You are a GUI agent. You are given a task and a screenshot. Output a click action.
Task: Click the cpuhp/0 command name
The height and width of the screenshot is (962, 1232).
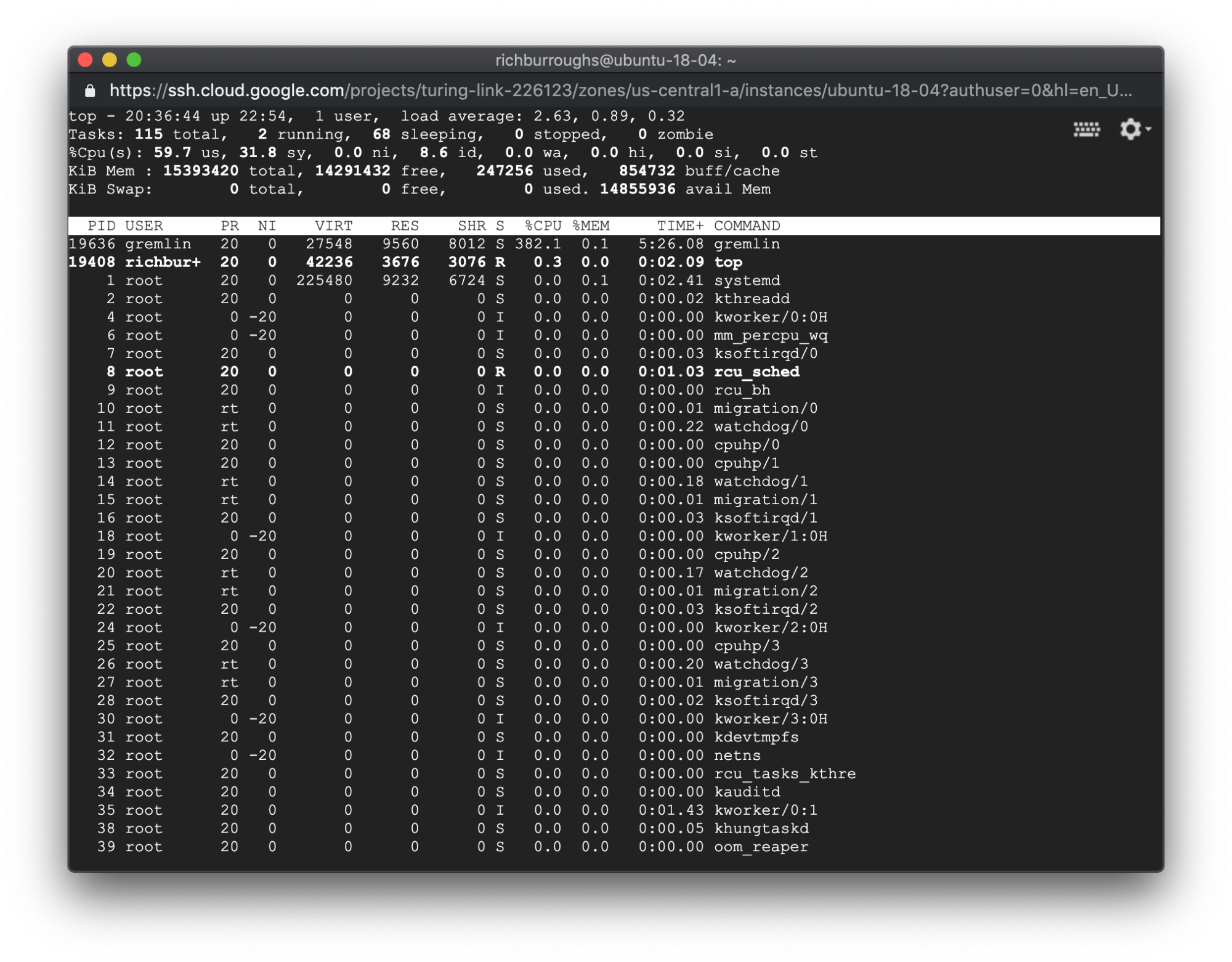click(747, 445)
